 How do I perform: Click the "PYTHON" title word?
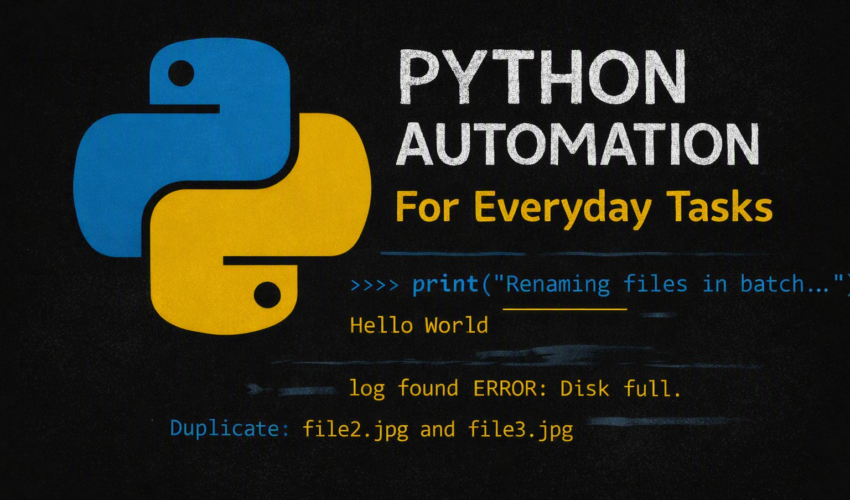pos(543,78)
